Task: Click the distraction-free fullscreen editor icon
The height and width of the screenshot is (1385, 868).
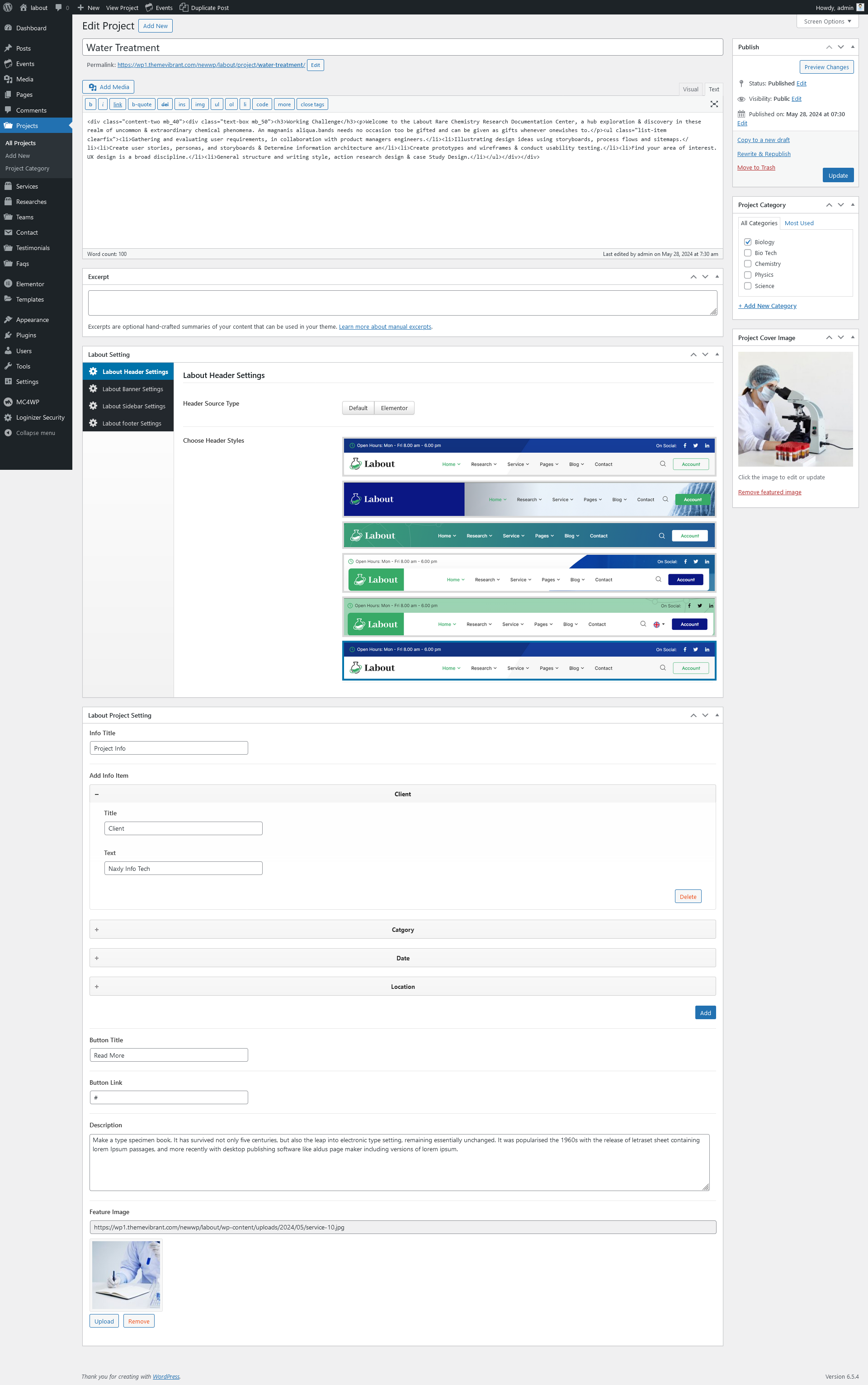Action: [x=713, y=104]
